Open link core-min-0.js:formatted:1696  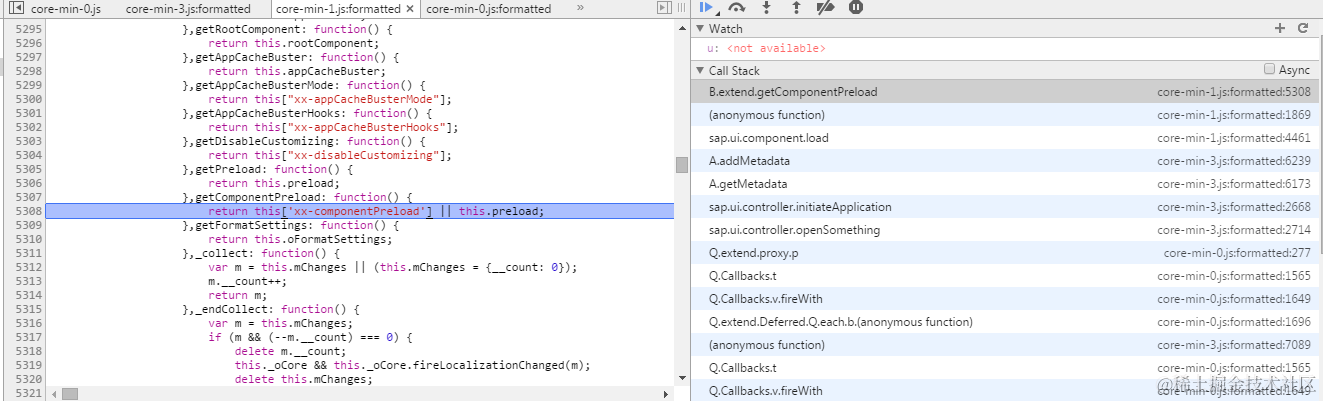1234,322
